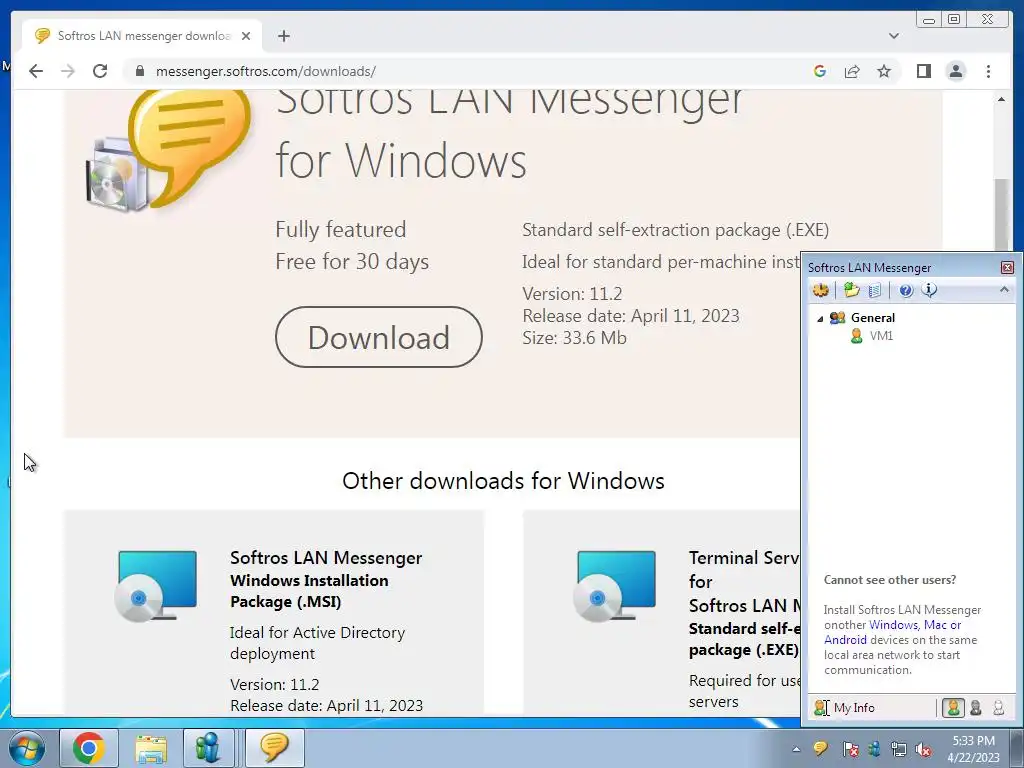Select user VM1 in the General group
1024x768 pixels.
[881, 336]
